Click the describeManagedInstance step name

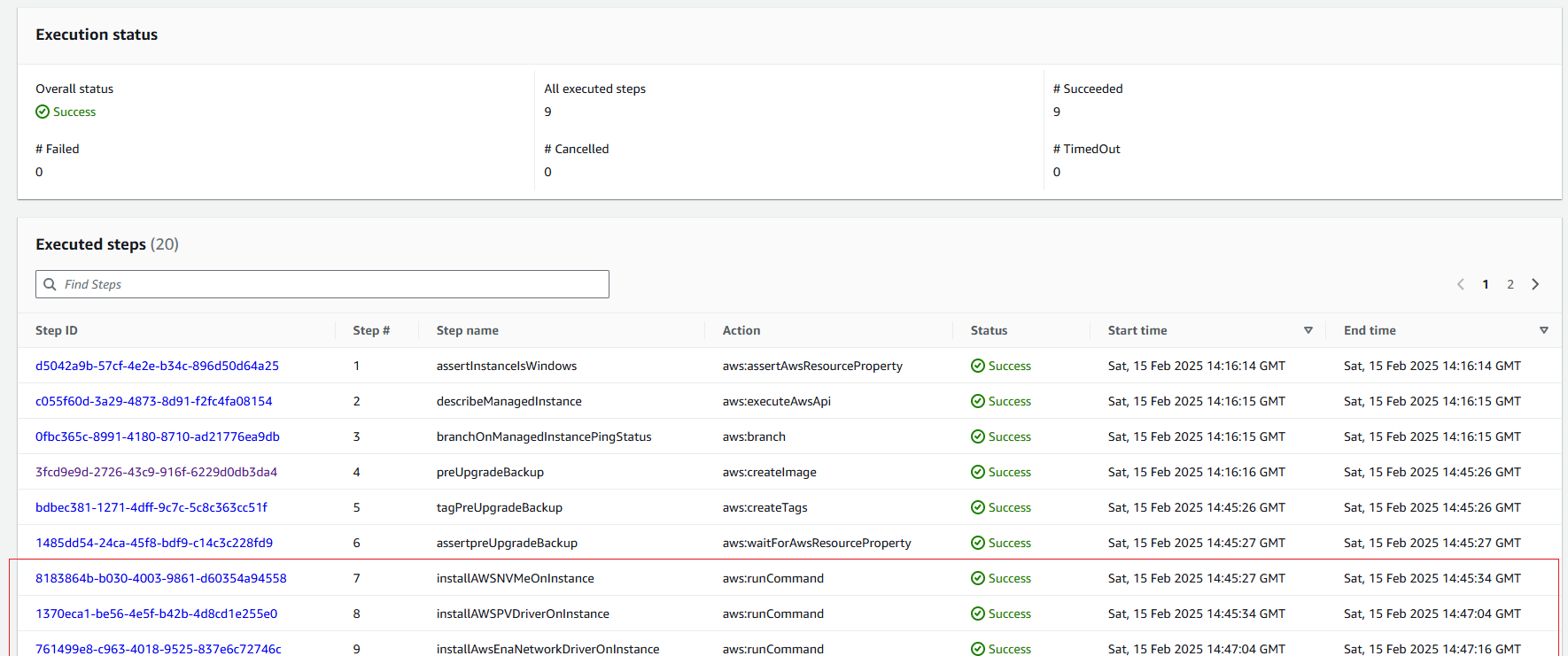pos(509,401)
